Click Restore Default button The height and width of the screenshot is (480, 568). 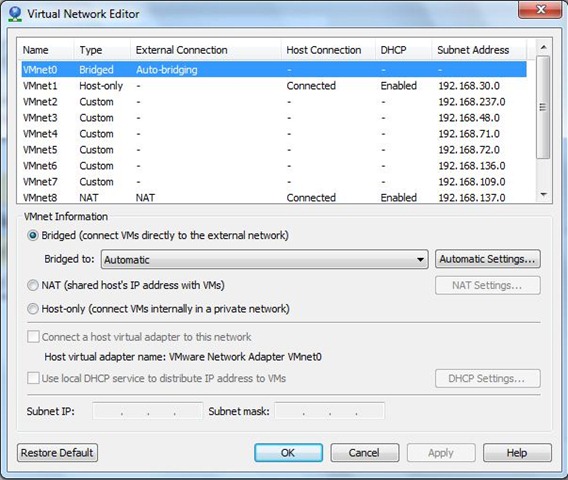[x=57, y=453]
